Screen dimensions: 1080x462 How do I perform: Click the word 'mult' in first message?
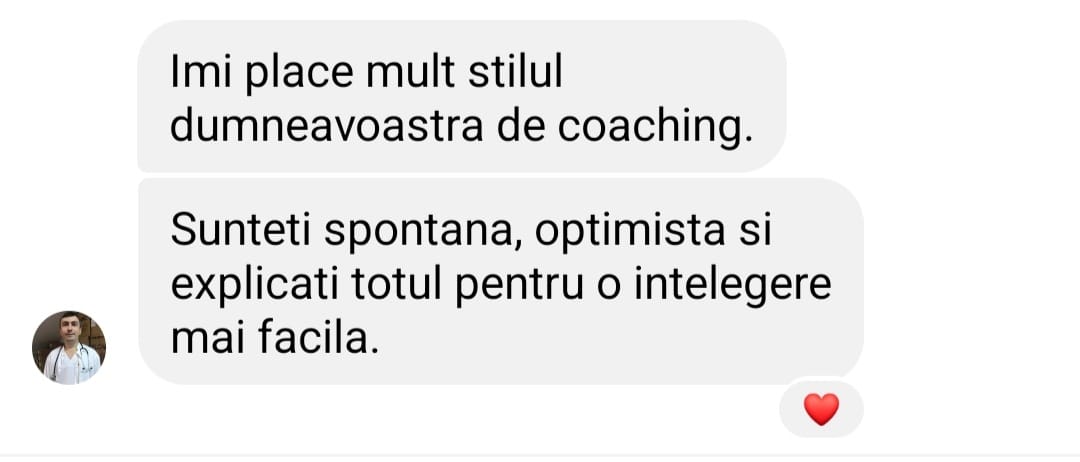pos(411,72)
